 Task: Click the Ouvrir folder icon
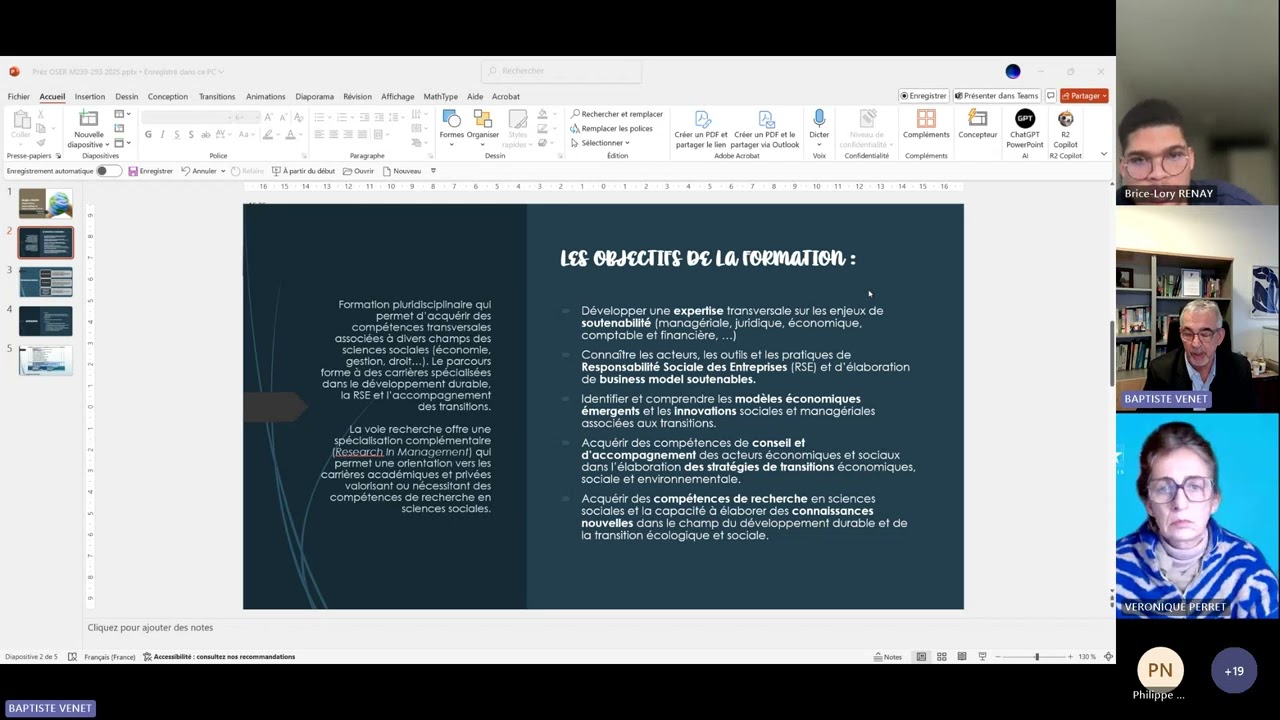[x=358, y=171]
